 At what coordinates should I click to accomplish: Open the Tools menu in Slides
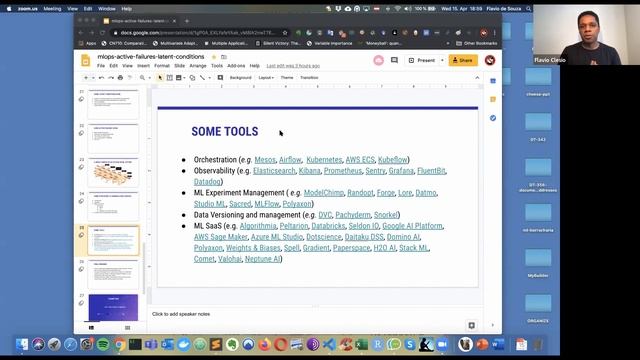point(217,66)
